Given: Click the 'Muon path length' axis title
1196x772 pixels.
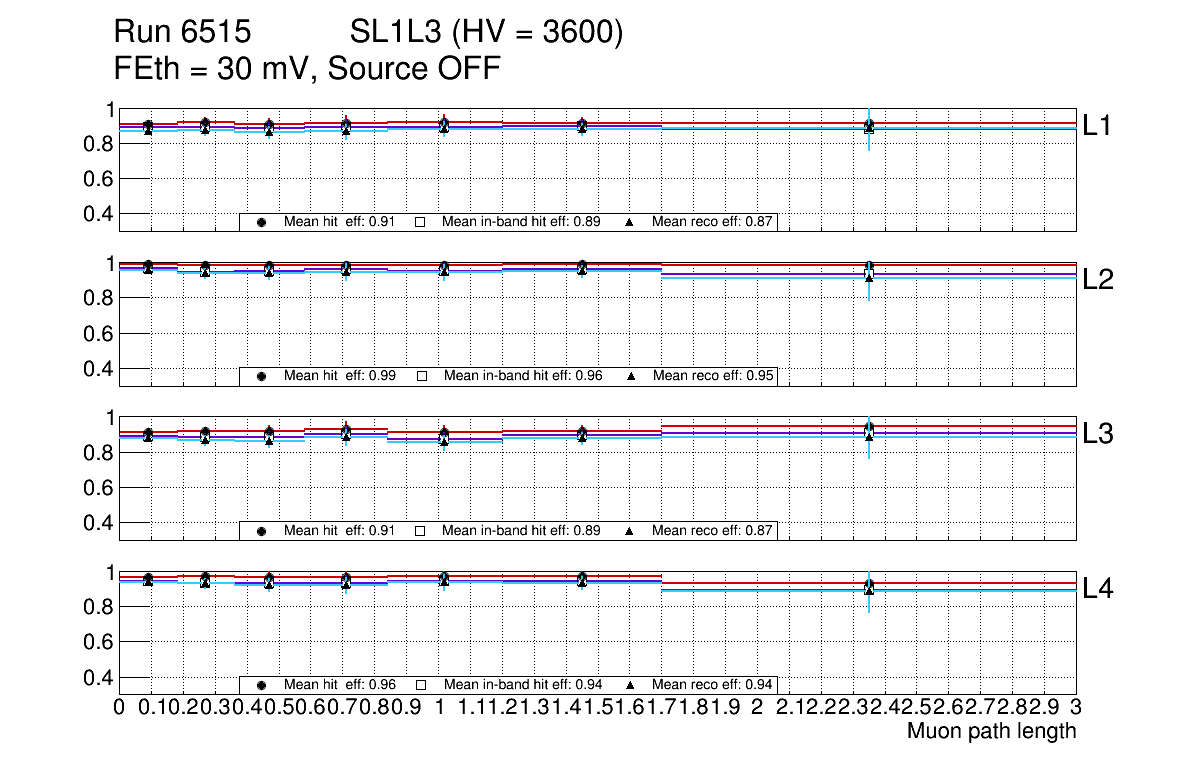Looking at the screenshot, I should [991, 731].
